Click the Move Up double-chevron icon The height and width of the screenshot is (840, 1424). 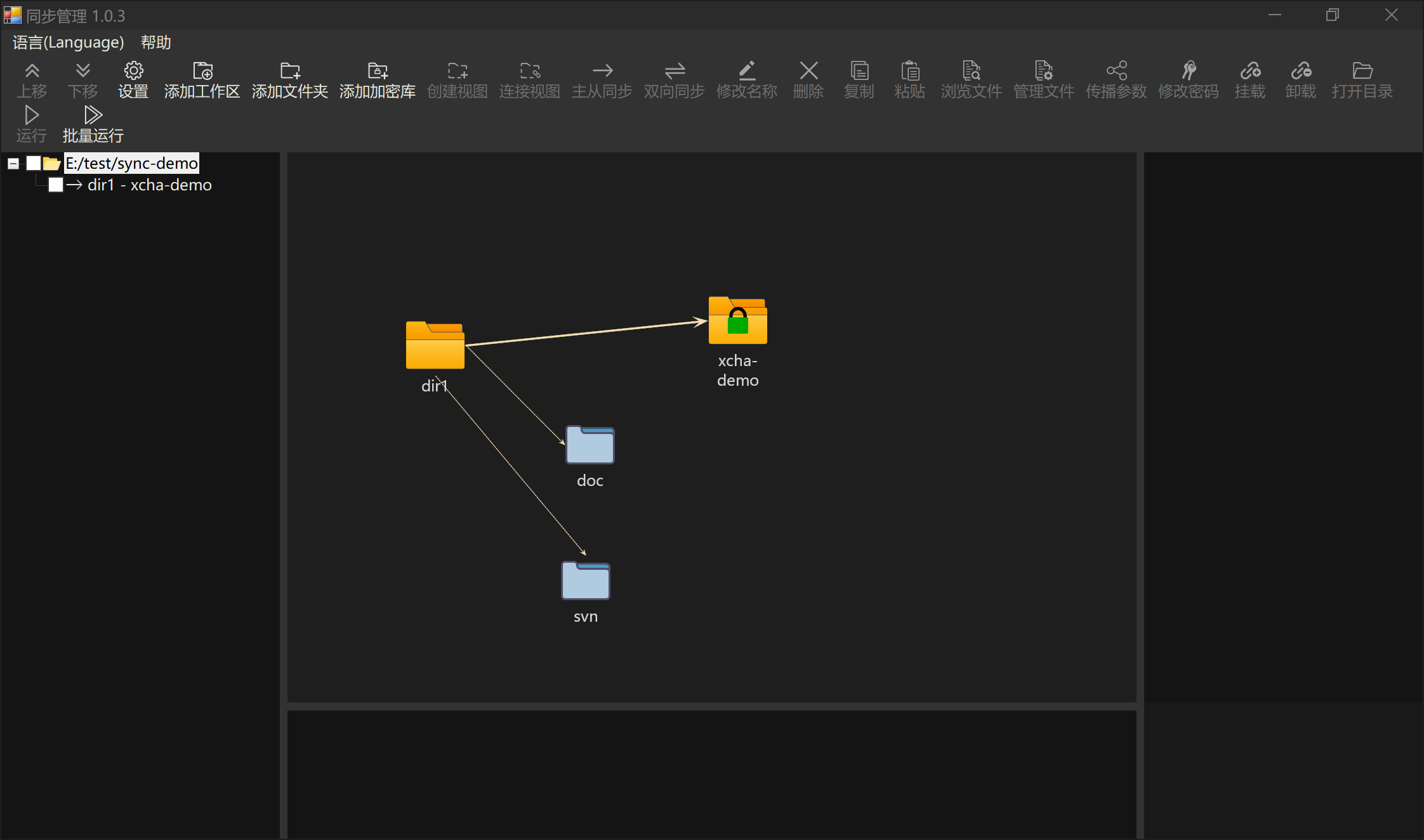point(32,71)
